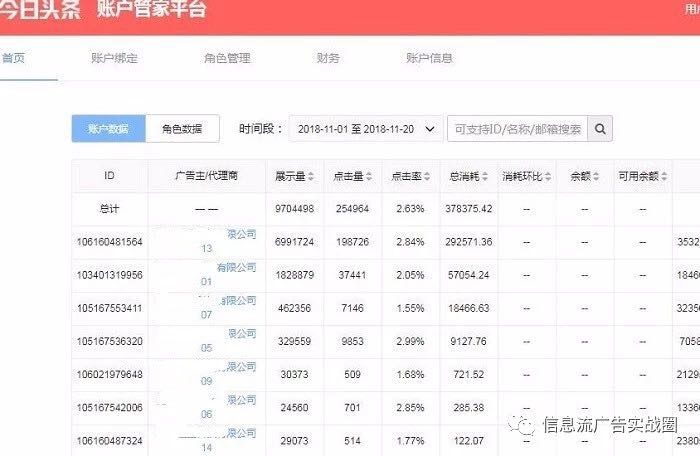Click account ID 106160481564
This screenshot has height=456, width=700.
[x=109, y=242]
